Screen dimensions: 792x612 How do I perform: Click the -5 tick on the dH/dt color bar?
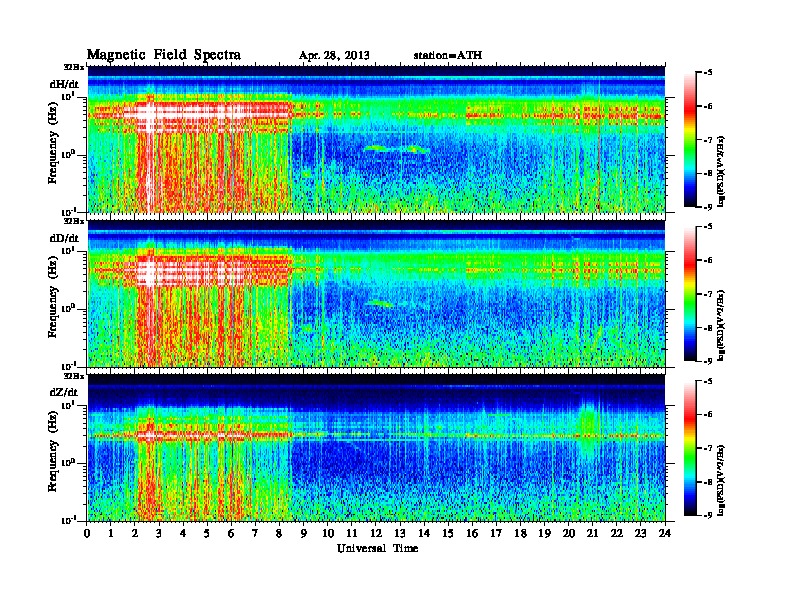tap(708, 73)
